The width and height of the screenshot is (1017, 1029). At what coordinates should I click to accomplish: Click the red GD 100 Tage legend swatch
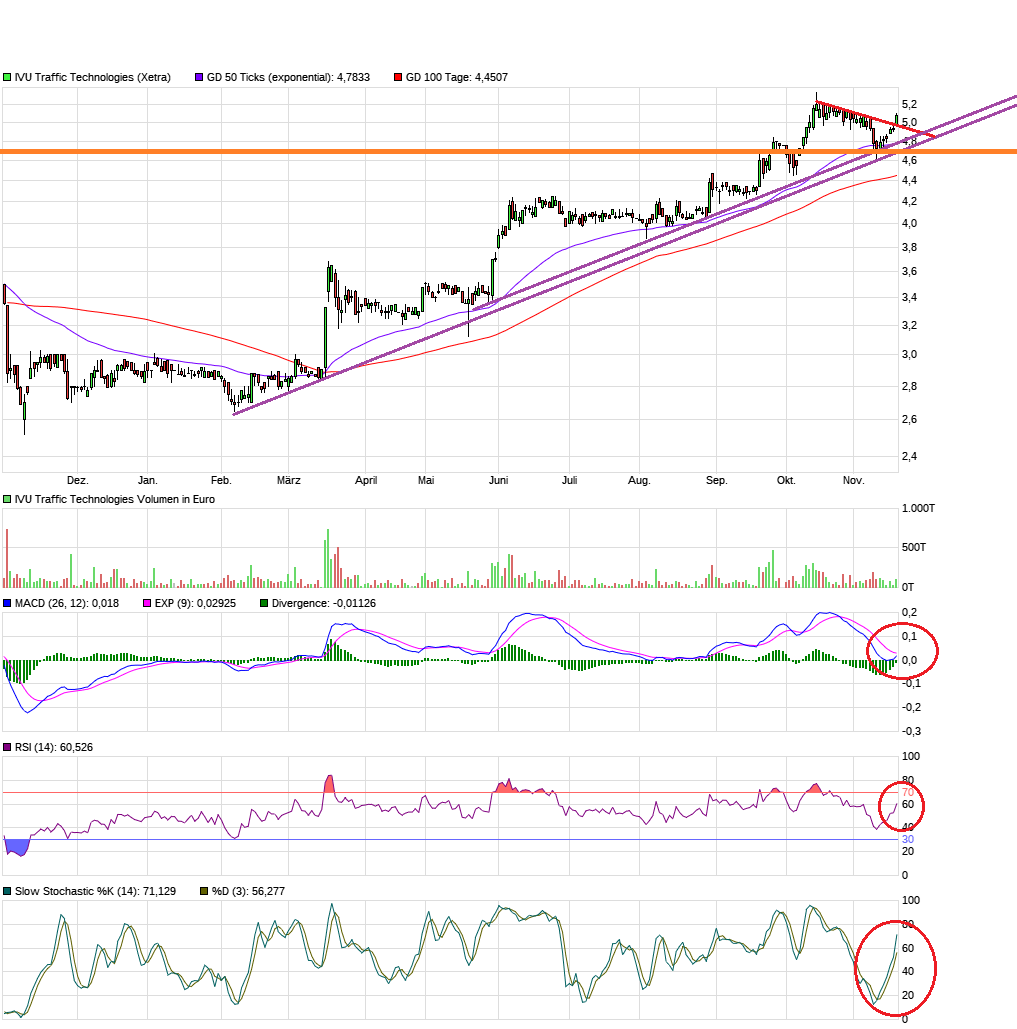[398, 77]
